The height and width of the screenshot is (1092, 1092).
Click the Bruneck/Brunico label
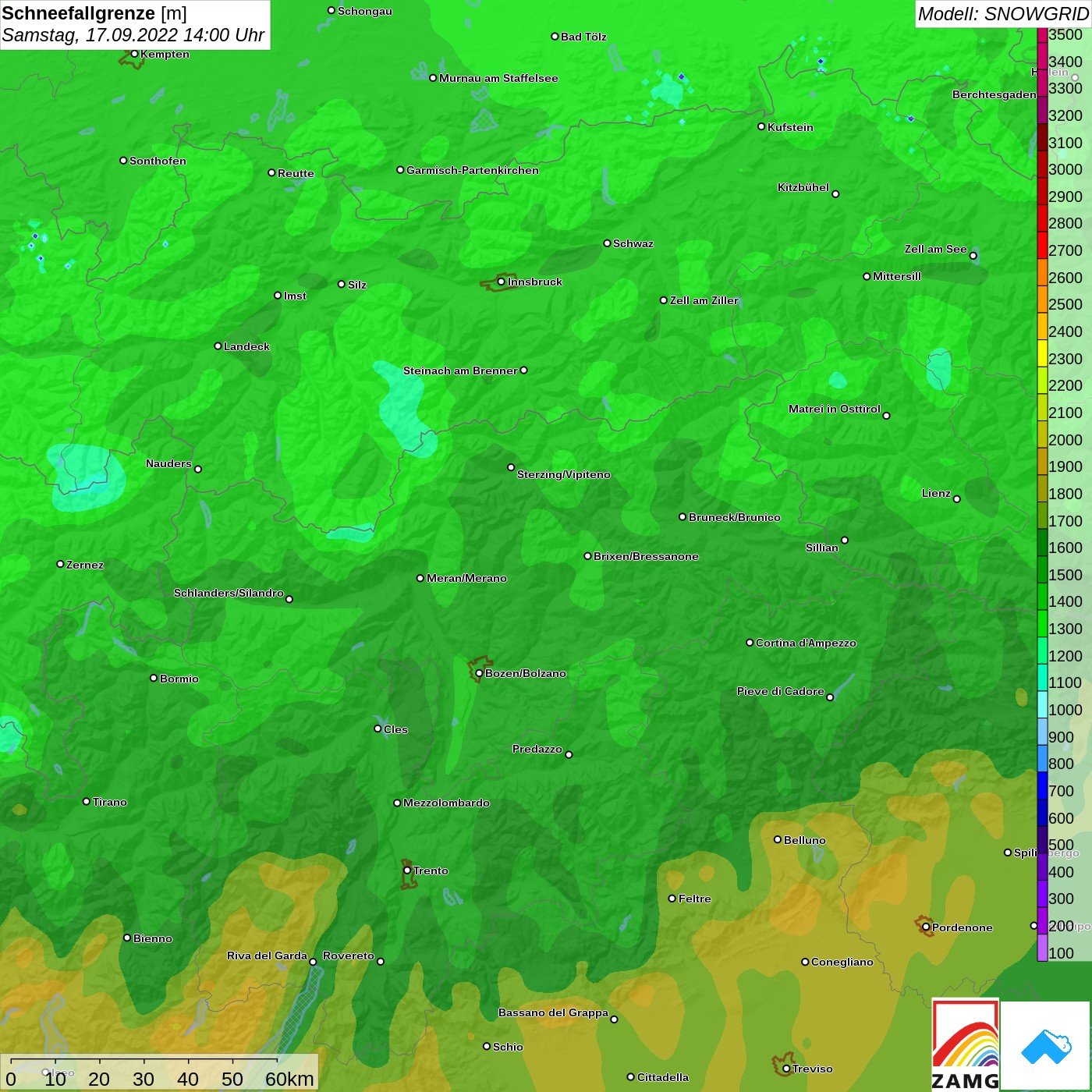[x=735, y=517]
